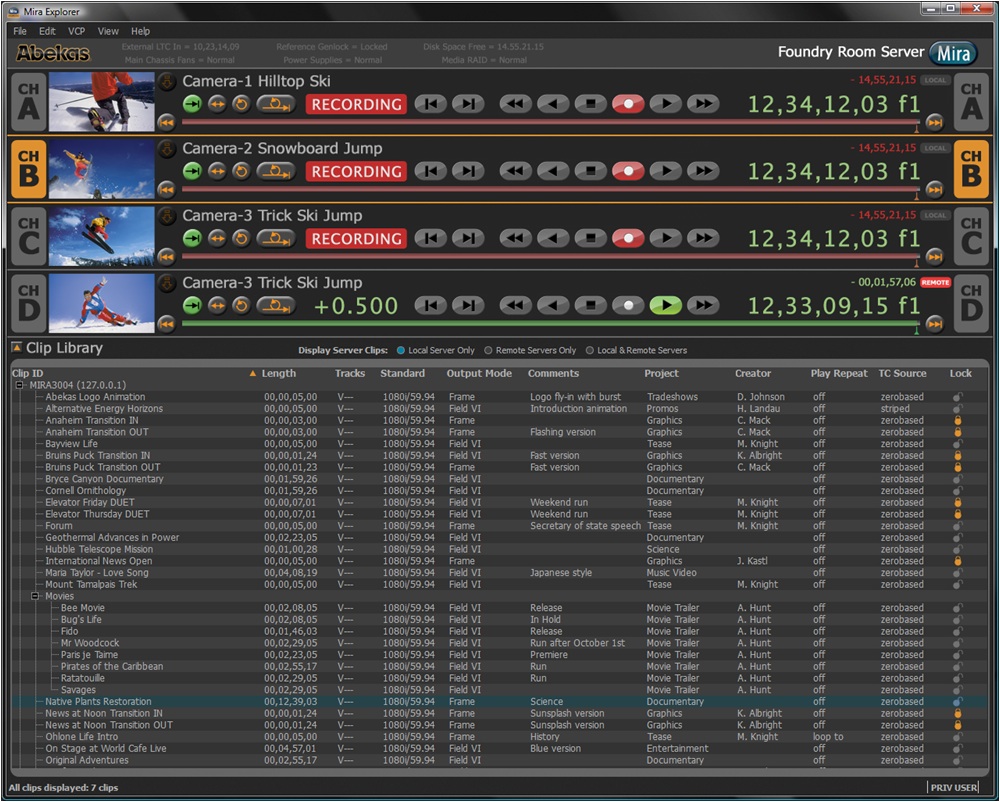The image size is (1000, 802).
Task: Go to clip start on channel A scrub bar
Action: [166, 121]
